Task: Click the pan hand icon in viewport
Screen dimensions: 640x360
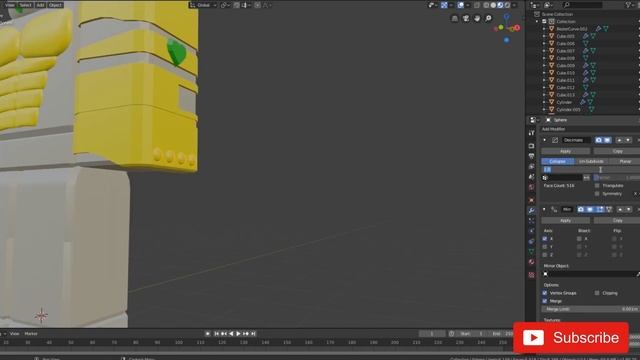Action: pos(477,18)
